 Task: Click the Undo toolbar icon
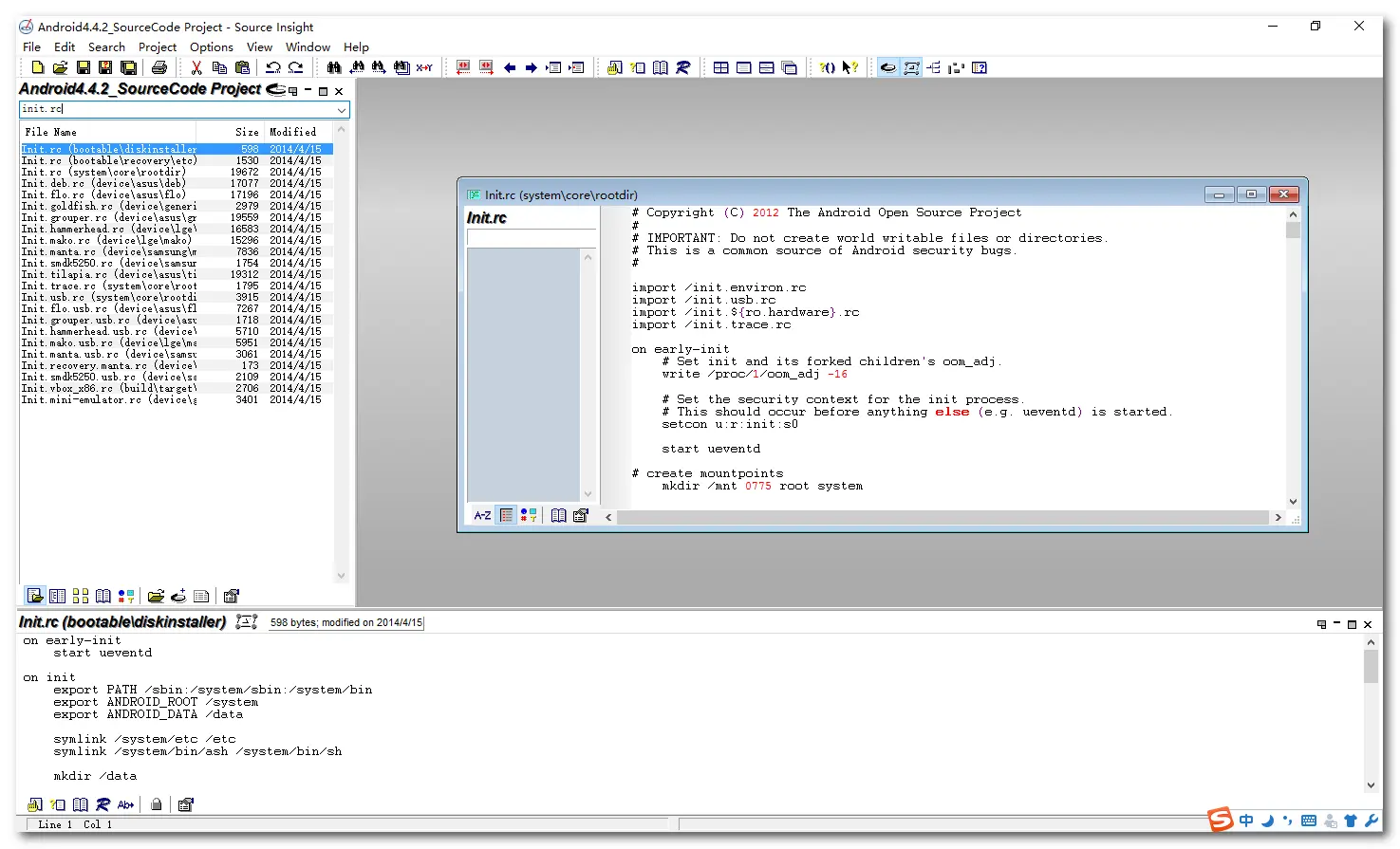(x=273, y=67)
